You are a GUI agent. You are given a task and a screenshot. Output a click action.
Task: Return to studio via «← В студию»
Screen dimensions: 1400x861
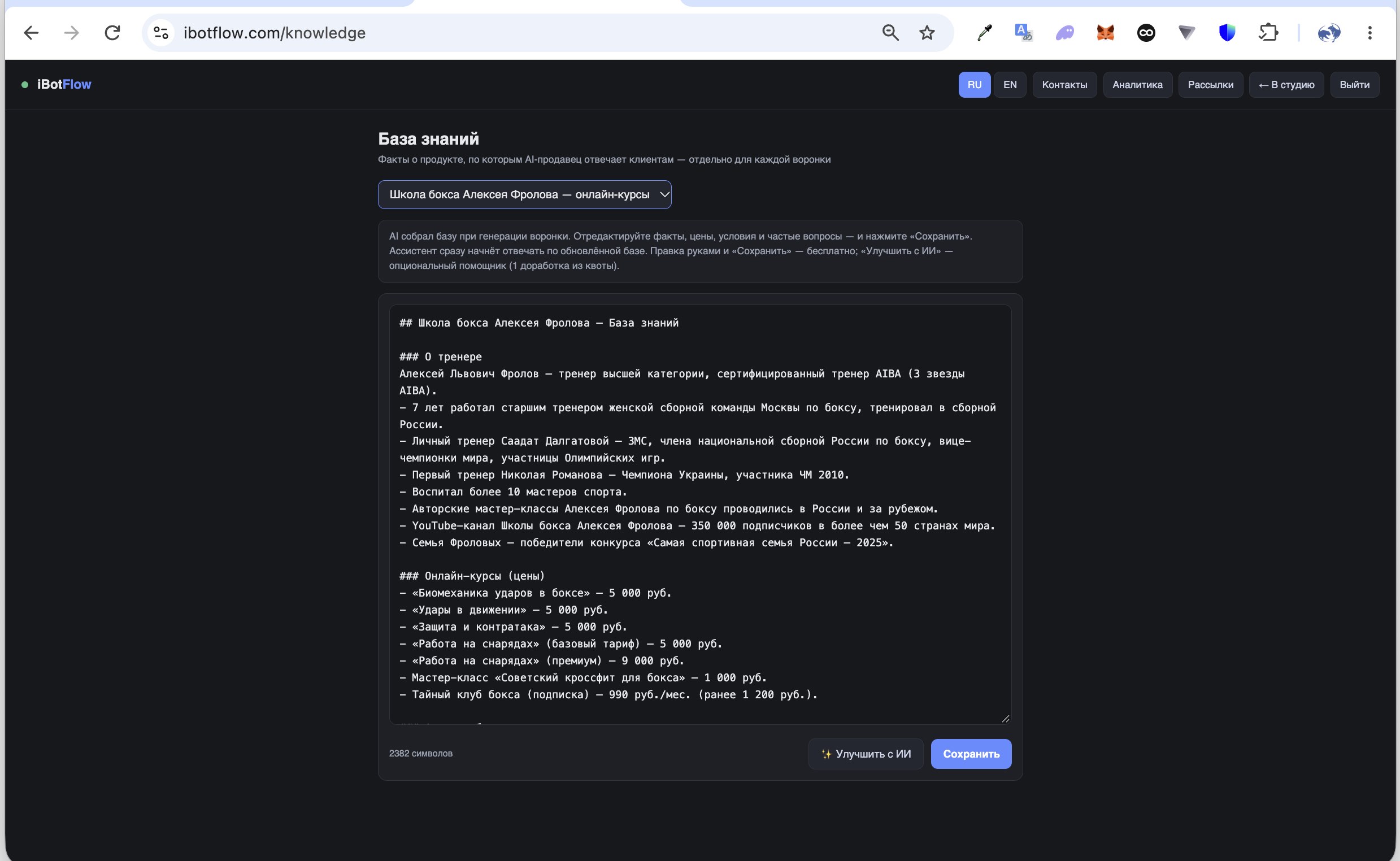pos(1286,85)
